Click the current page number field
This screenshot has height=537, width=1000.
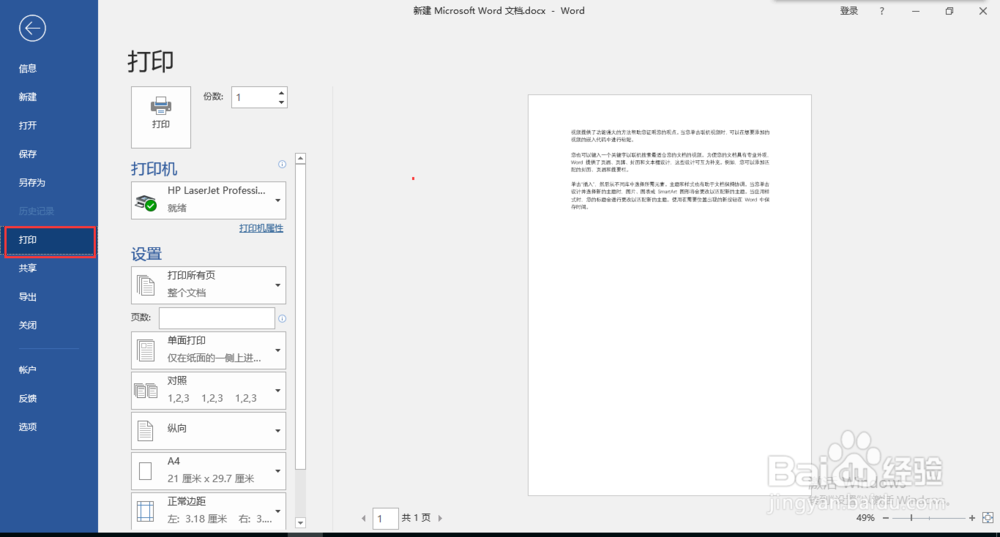point(385,519)
